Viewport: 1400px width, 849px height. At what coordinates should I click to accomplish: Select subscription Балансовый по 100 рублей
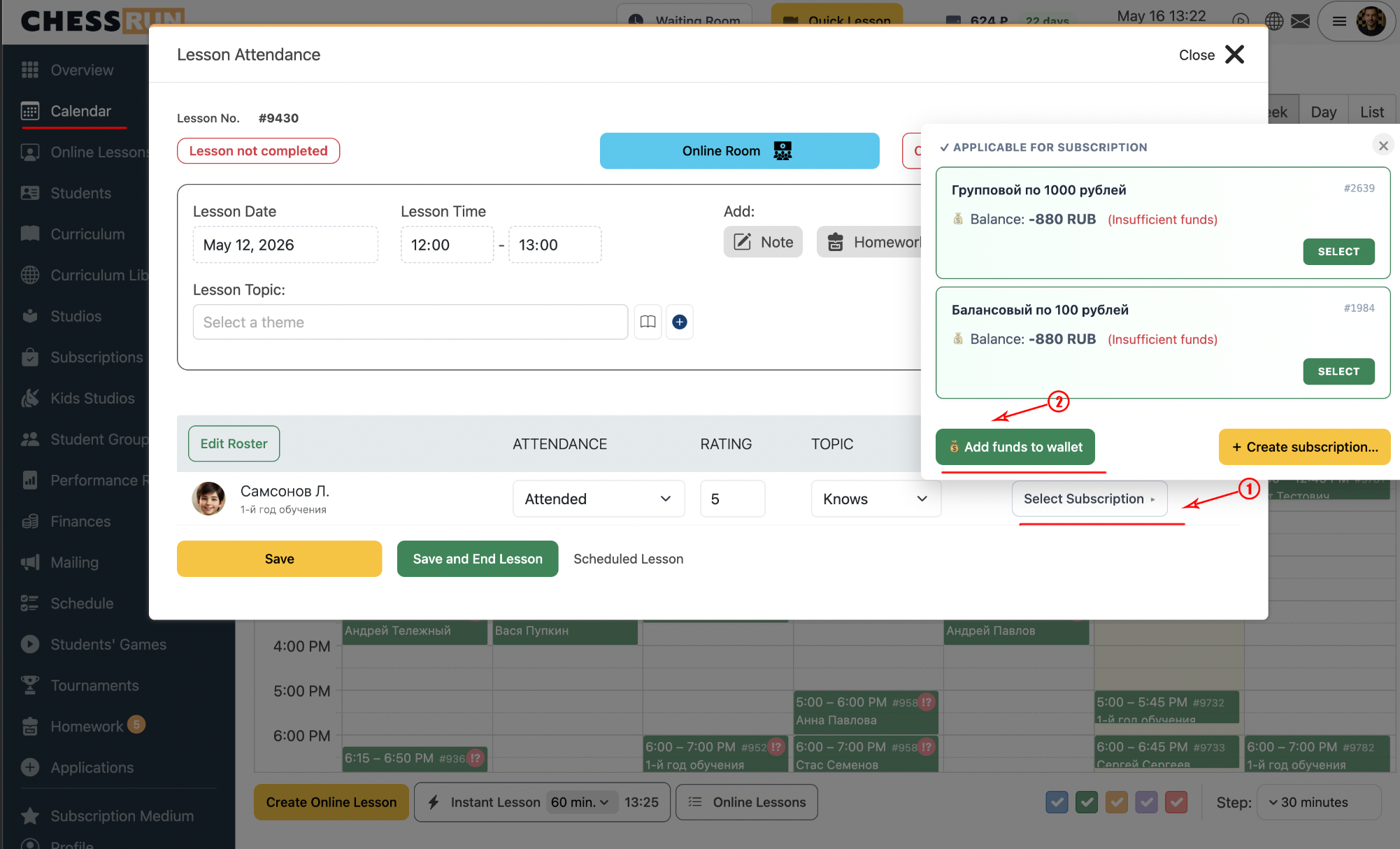(1338, 371)
